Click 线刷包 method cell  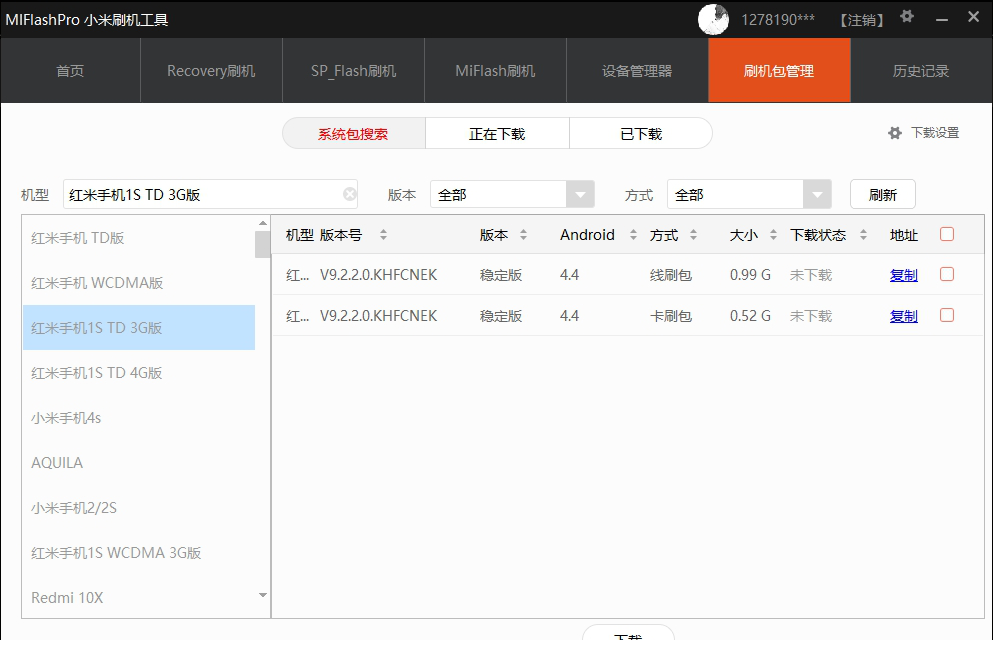(x=671, y=275)
